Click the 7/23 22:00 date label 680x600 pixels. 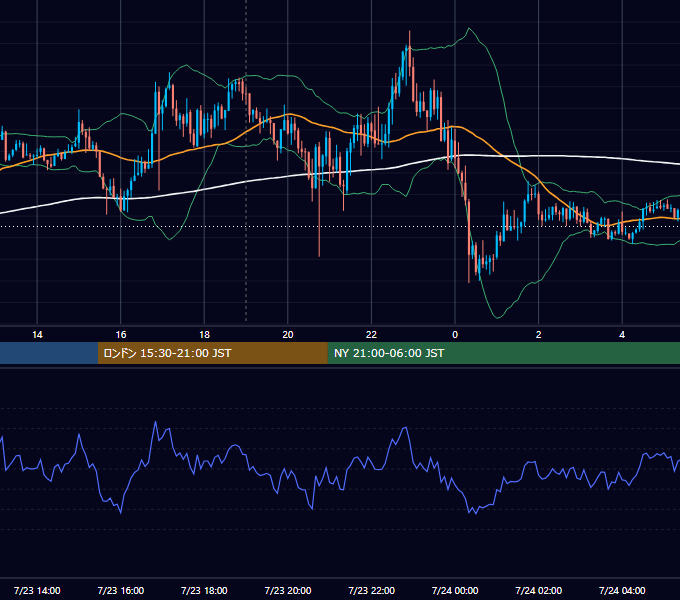coord(372,590)
